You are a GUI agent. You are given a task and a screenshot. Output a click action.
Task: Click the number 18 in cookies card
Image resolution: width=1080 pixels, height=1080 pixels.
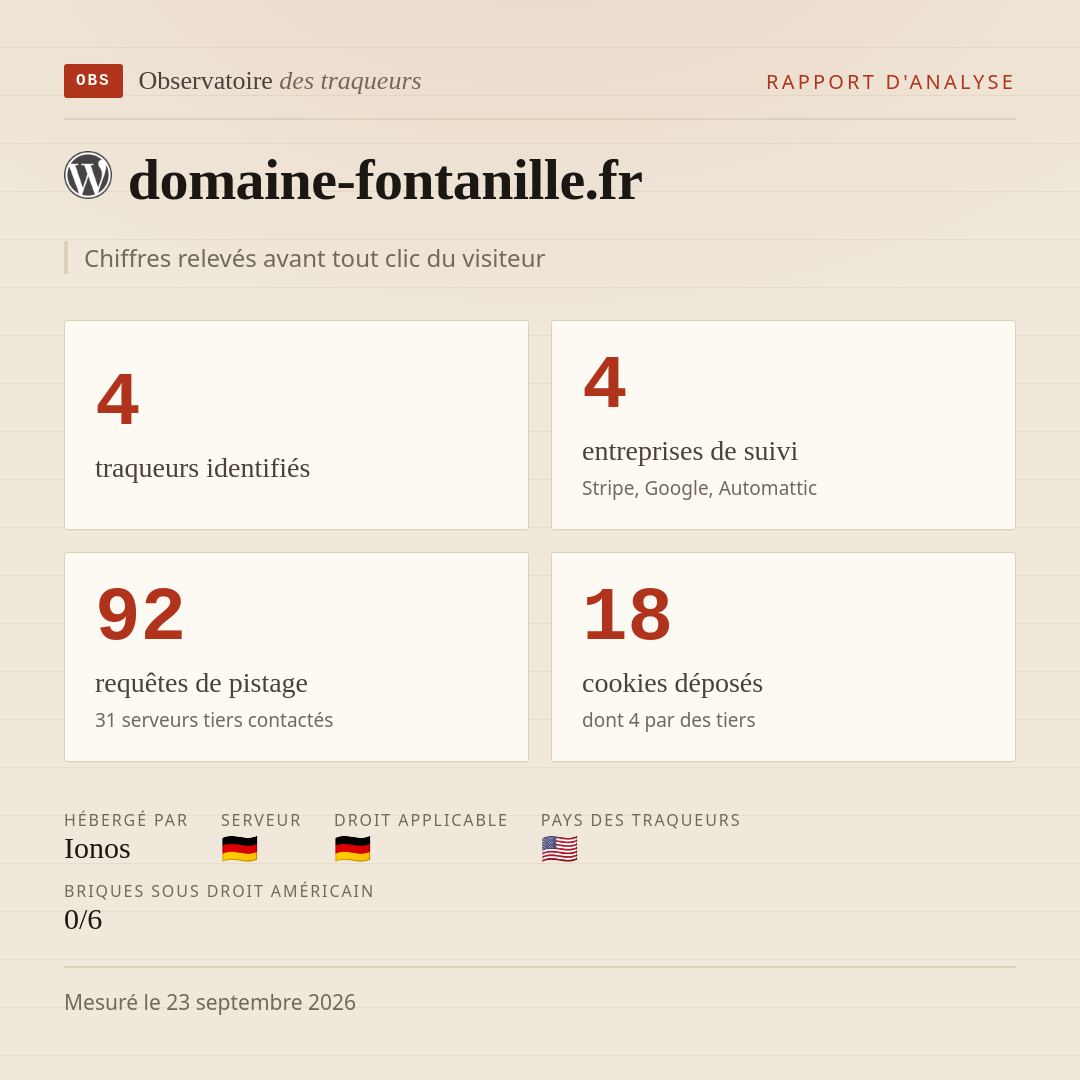click(x=627, y=614)
